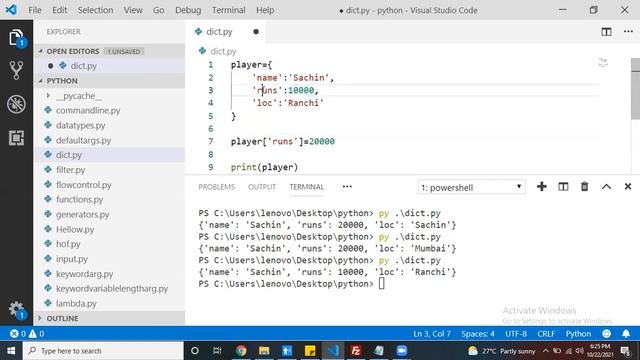Click the Windows search box
Viewport: 640px width, 360px height.
pyautogui.click(x=103, y=351)
